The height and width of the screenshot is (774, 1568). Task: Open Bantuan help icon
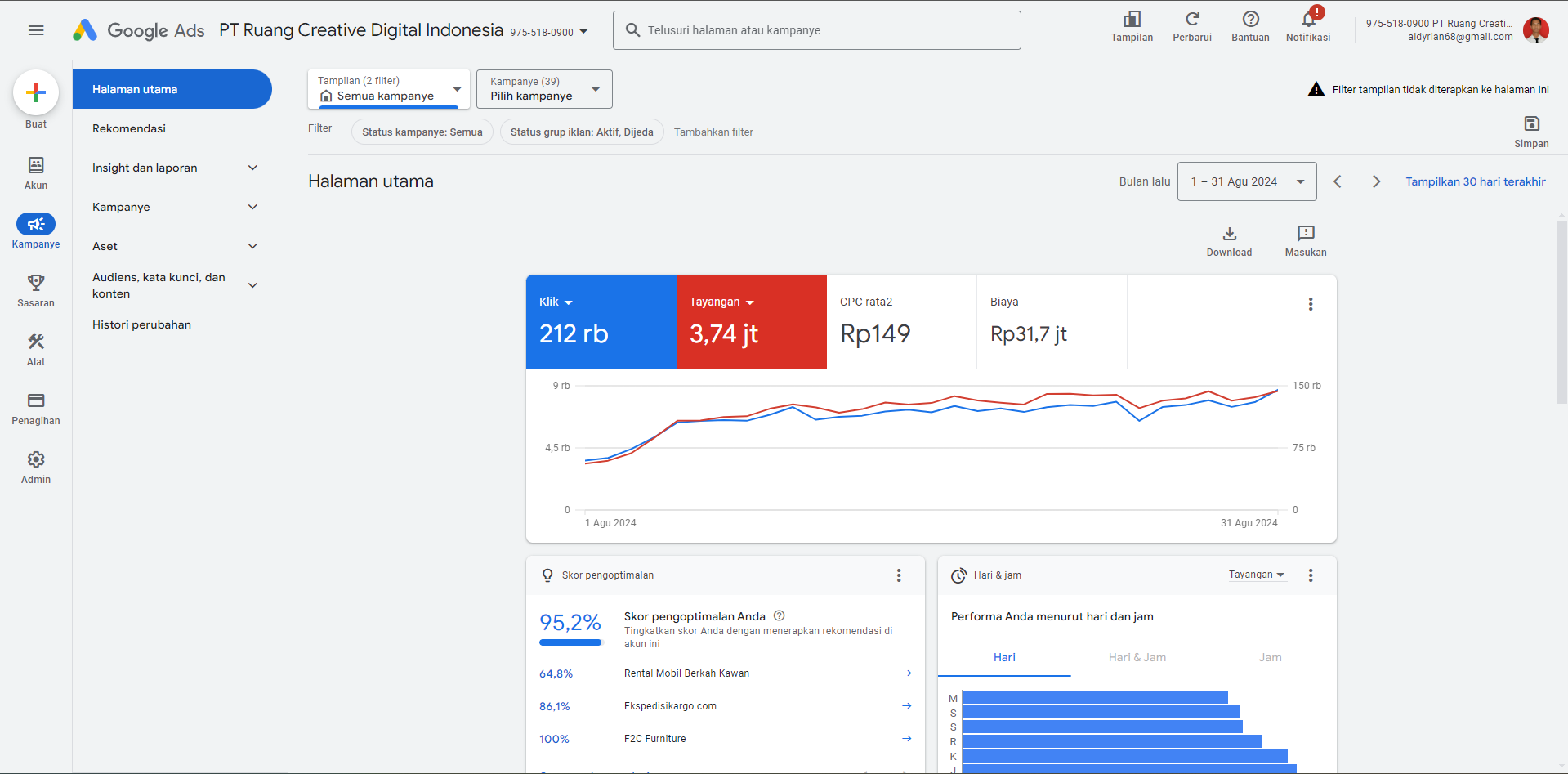(1249, 25)
